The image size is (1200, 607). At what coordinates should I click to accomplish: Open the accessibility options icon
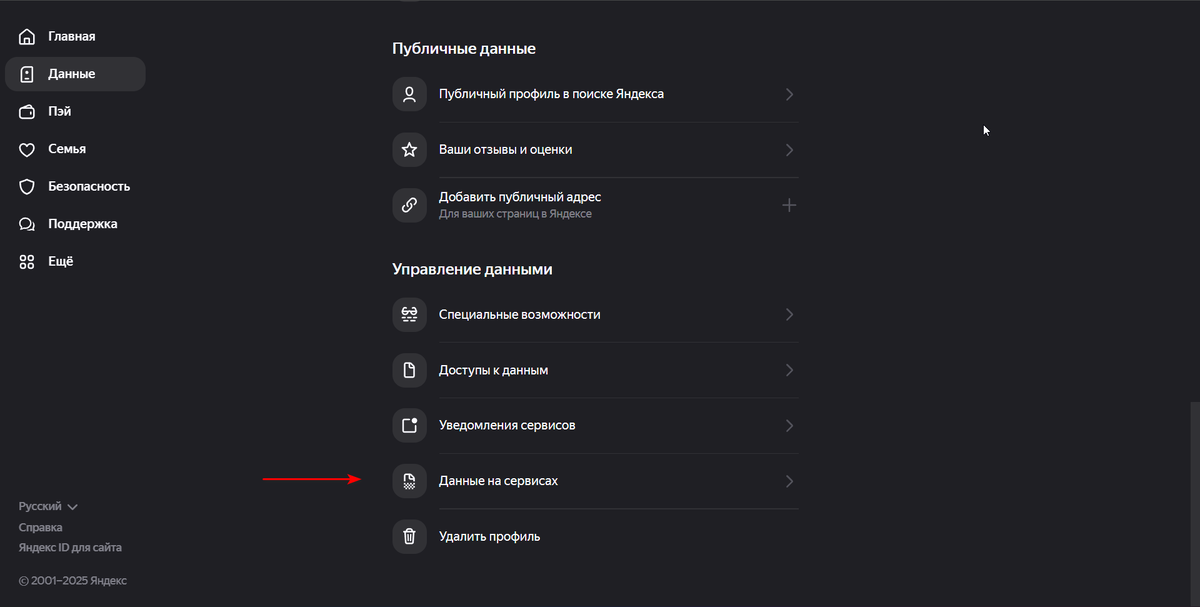pyautogui.click(x=409, y=314)
